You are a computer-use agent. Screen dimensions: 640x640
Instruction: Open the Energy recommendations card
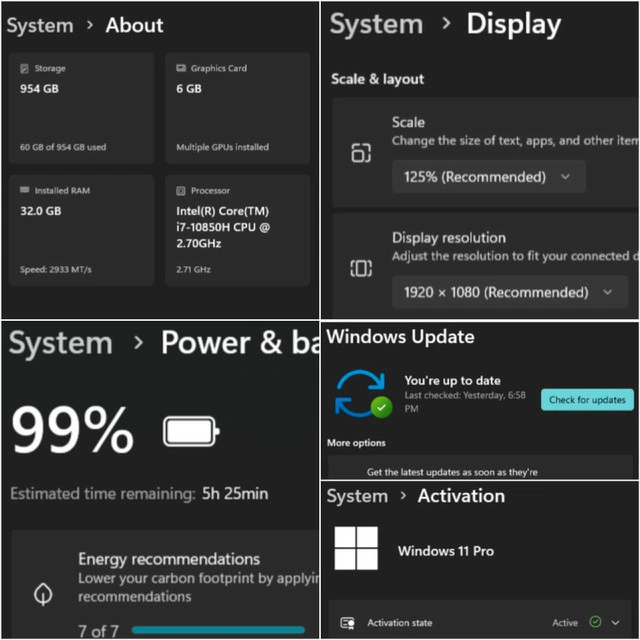(165, 584)
